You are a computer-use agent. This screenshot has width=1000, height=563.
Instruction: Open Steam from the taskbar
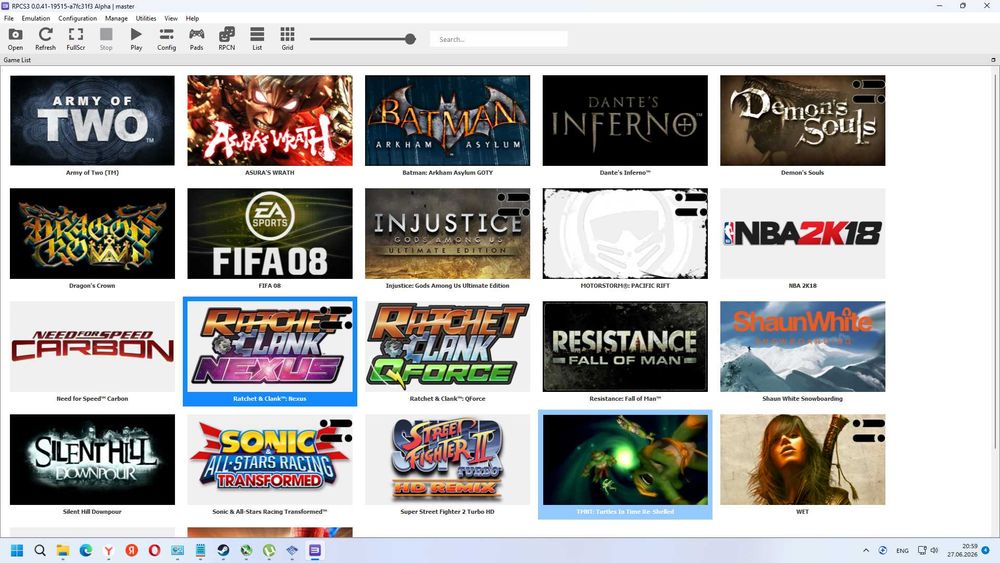click(x=223, y=550)
